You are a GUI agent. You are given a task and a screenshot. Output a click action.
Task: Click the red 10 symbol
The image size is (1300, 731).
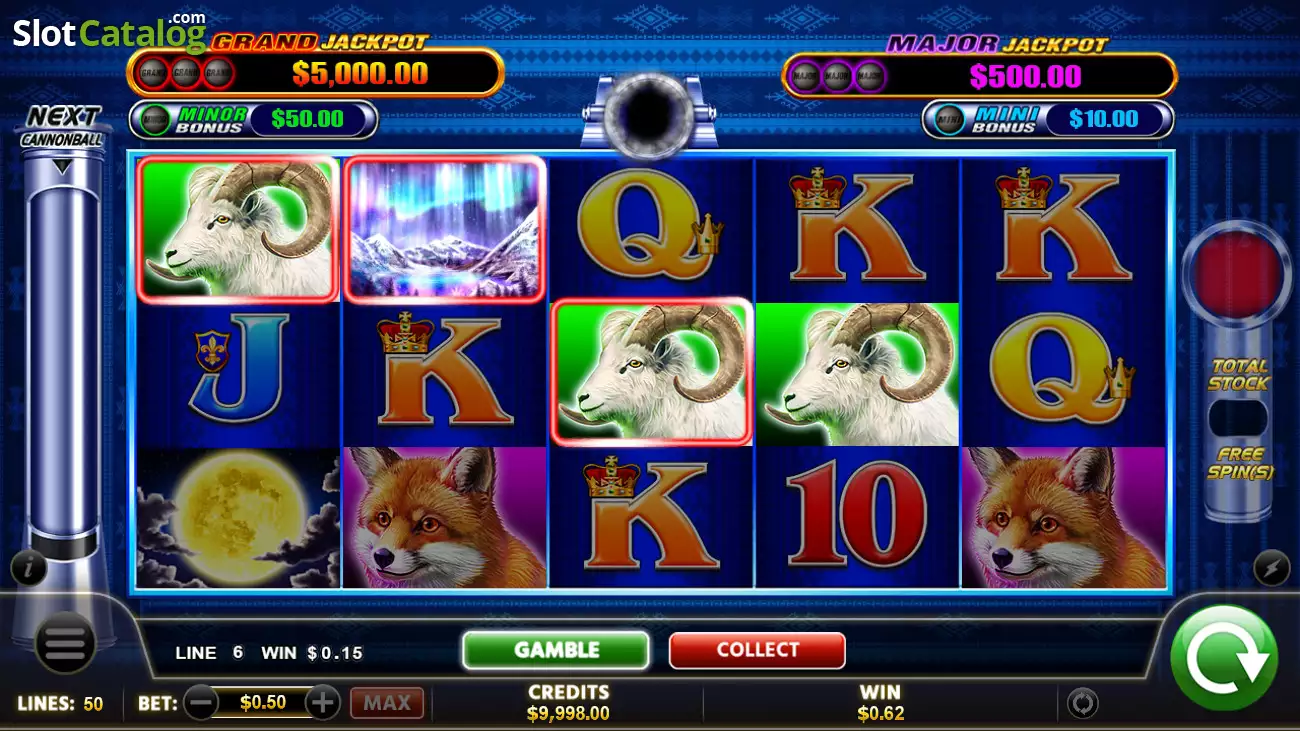coord(857,518)
